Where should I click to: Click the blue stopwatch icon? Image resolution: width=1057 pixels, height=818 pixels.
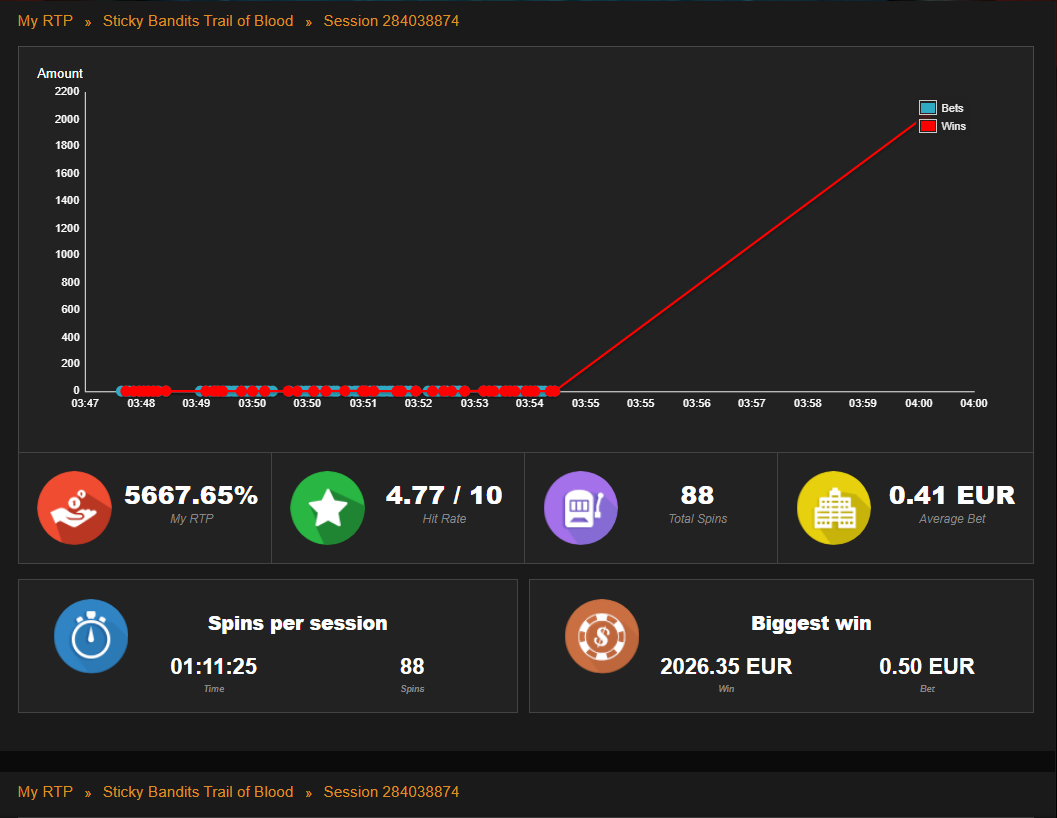tap(91, 636)
